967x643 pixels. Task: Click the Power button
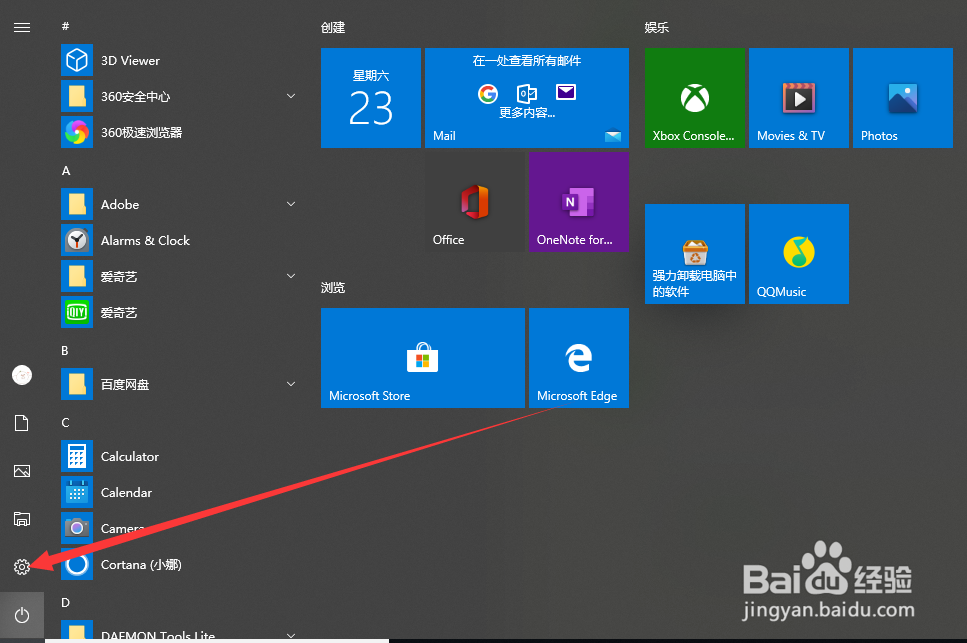coord(21,615)
